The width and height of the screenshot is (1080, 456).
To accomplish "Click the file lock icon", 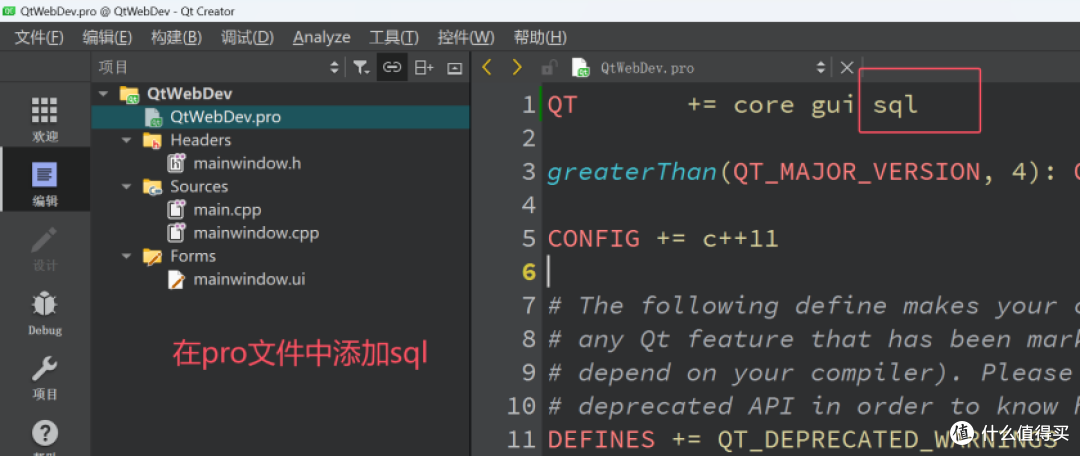I will click(549, 68).
